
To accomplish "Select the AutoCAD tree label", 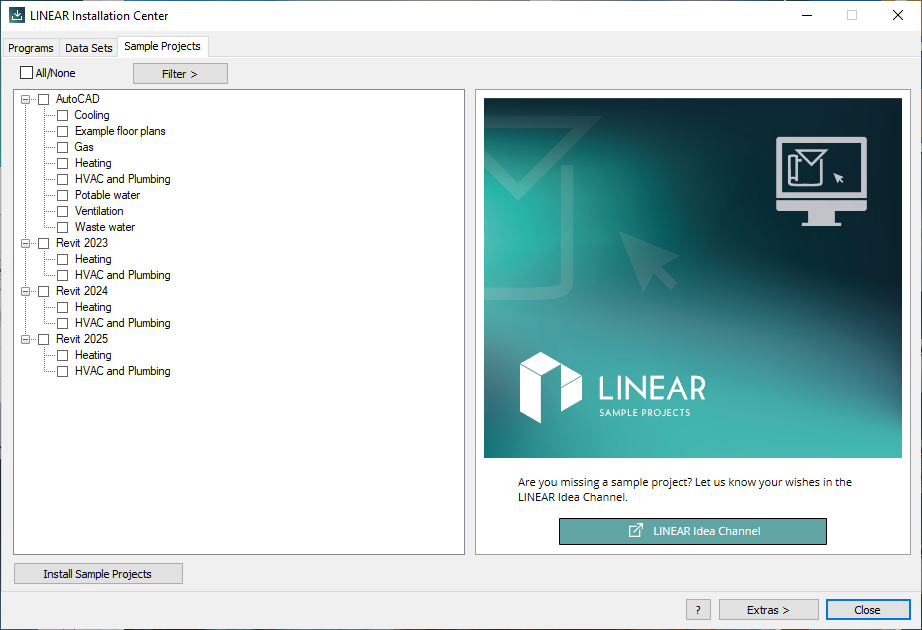I will [x=78, y=99].
